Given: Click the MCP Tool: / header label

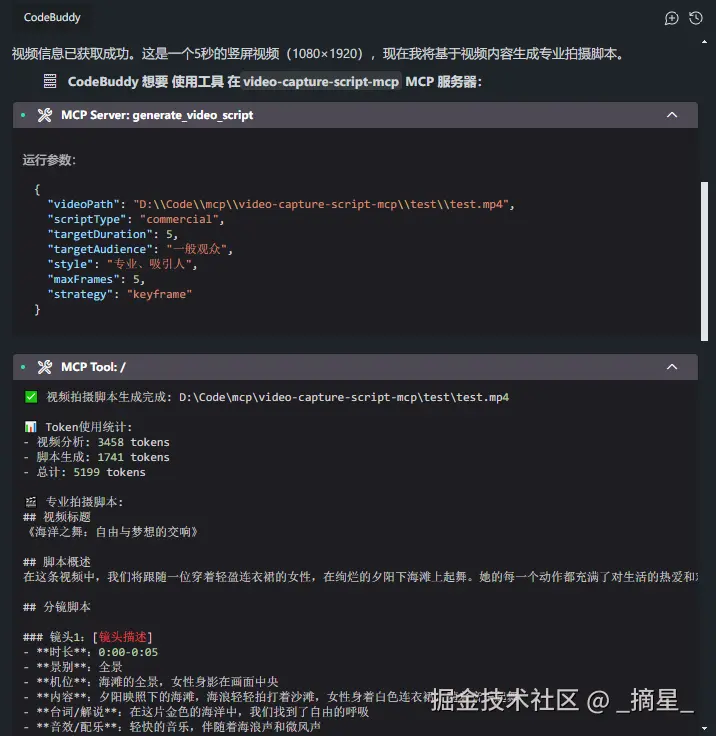Looking at the screenshot, I should (x=93, y=367).
